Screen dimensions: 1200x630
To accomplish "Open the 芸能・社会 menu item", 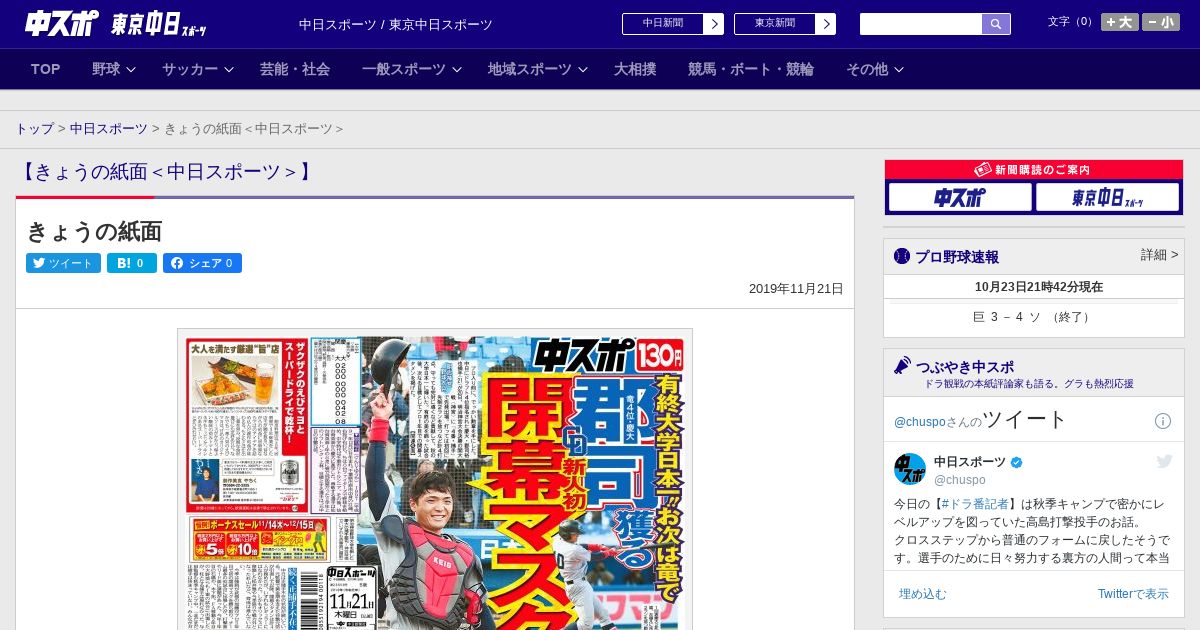I will click(x=295, y=69).
